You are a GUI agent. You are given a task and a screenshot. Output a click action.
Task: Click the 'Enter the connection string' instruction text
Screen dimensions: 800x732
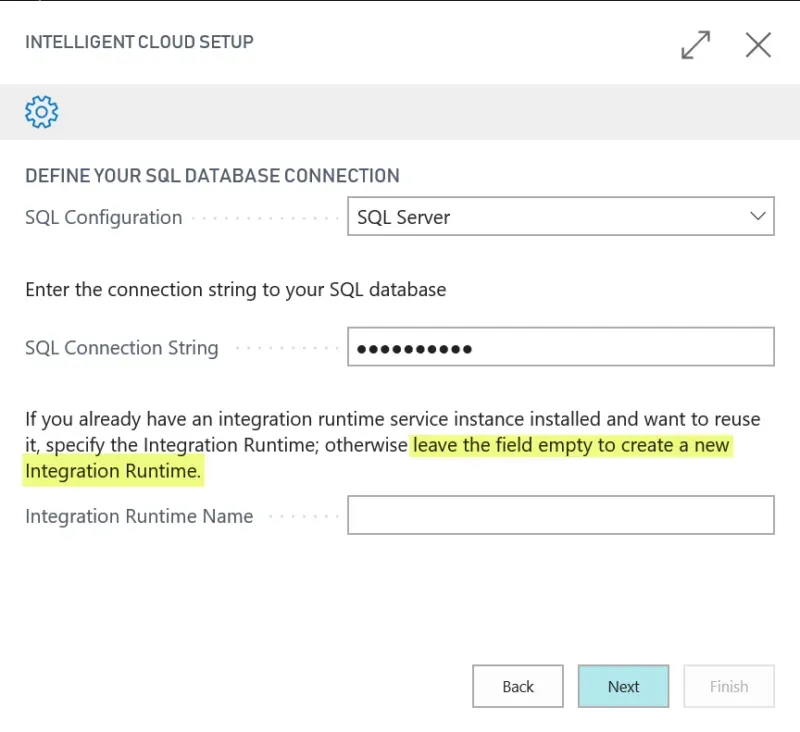235,290
